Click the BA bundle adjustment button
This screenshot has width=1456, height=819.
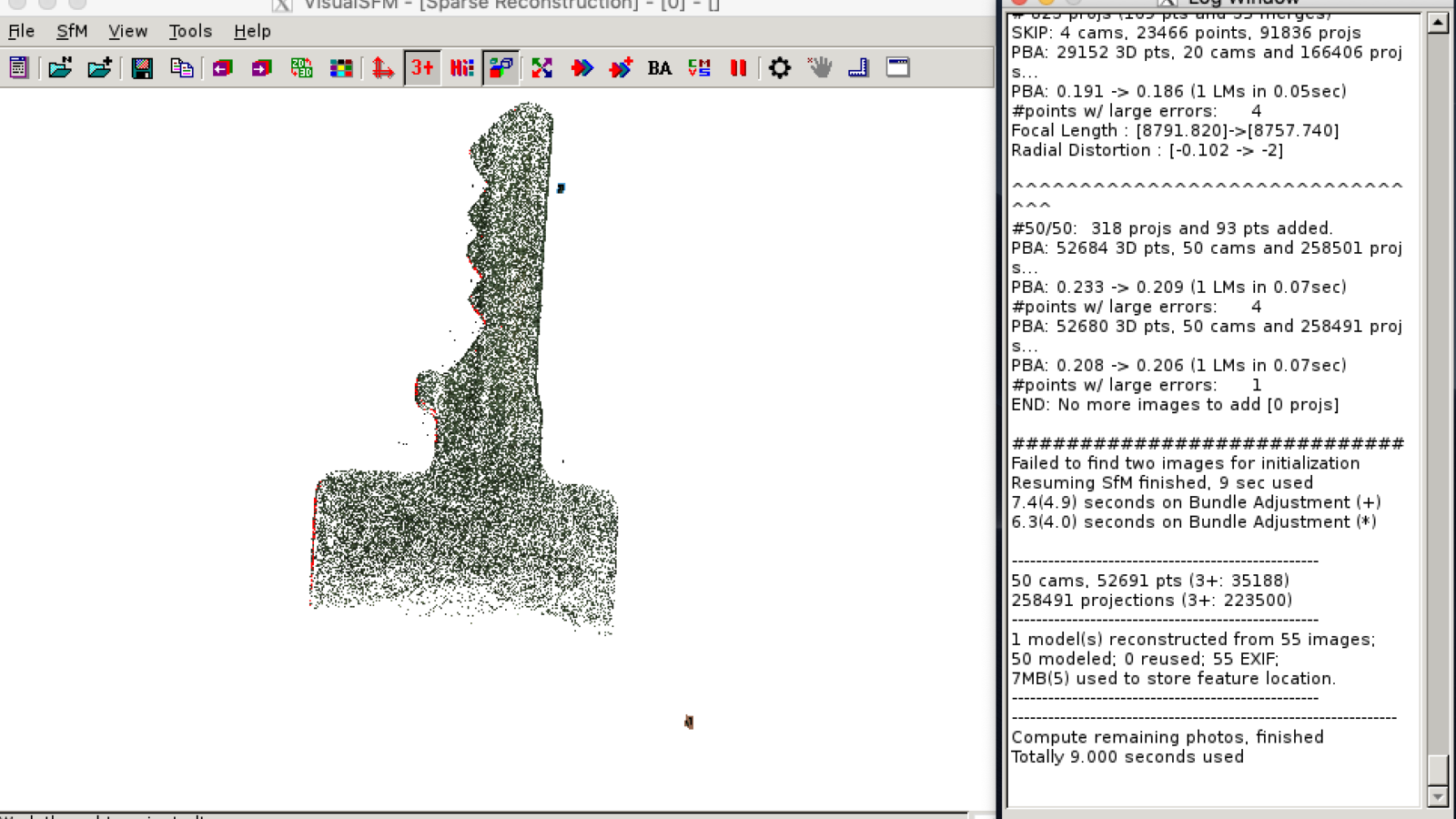[660, 67]
